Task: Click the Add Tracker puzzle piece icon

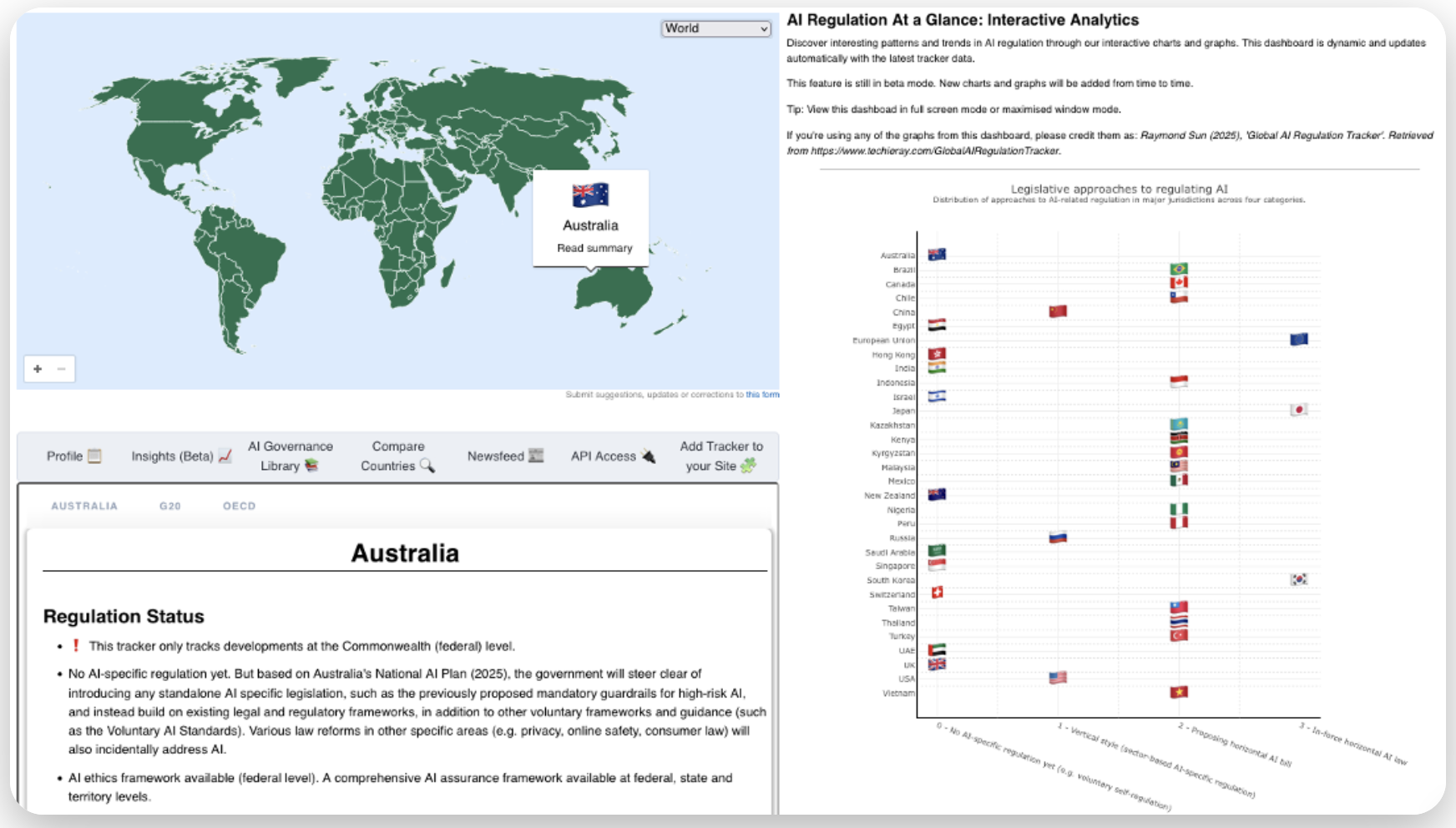Action: pos(749,466)
